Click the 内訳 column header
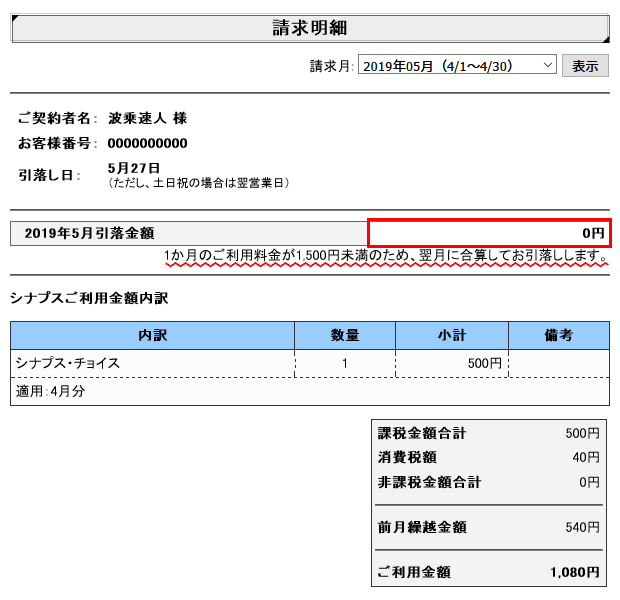The width and height of the screenshot is (620, 600). point(153,335)
